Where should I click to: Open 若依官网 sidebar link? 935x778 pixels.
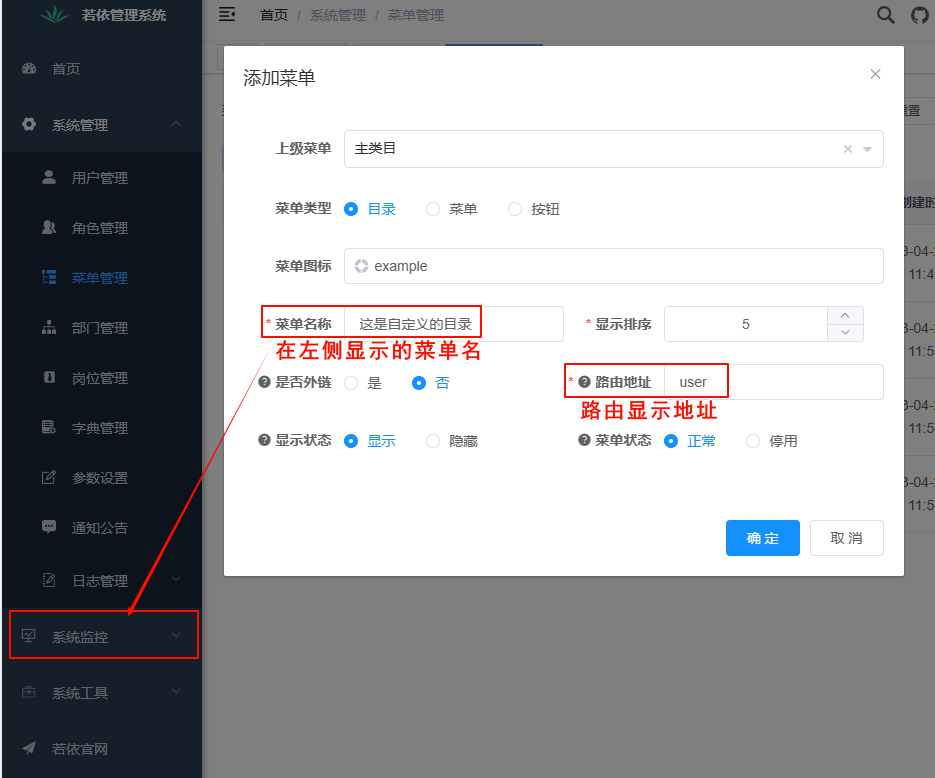point(102,749)
